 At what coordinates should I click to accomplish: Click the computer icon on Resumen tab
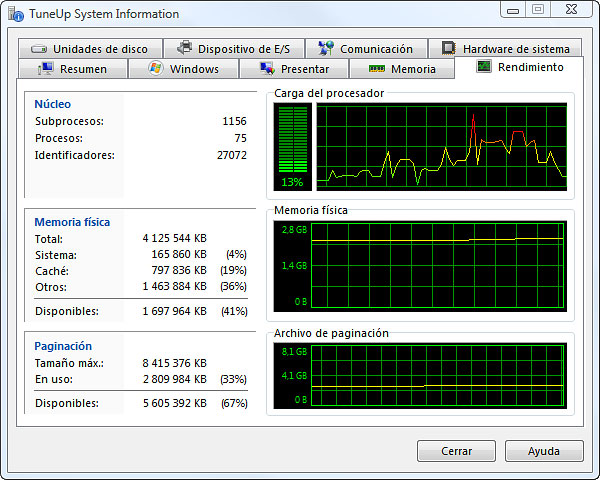[46, 69]
